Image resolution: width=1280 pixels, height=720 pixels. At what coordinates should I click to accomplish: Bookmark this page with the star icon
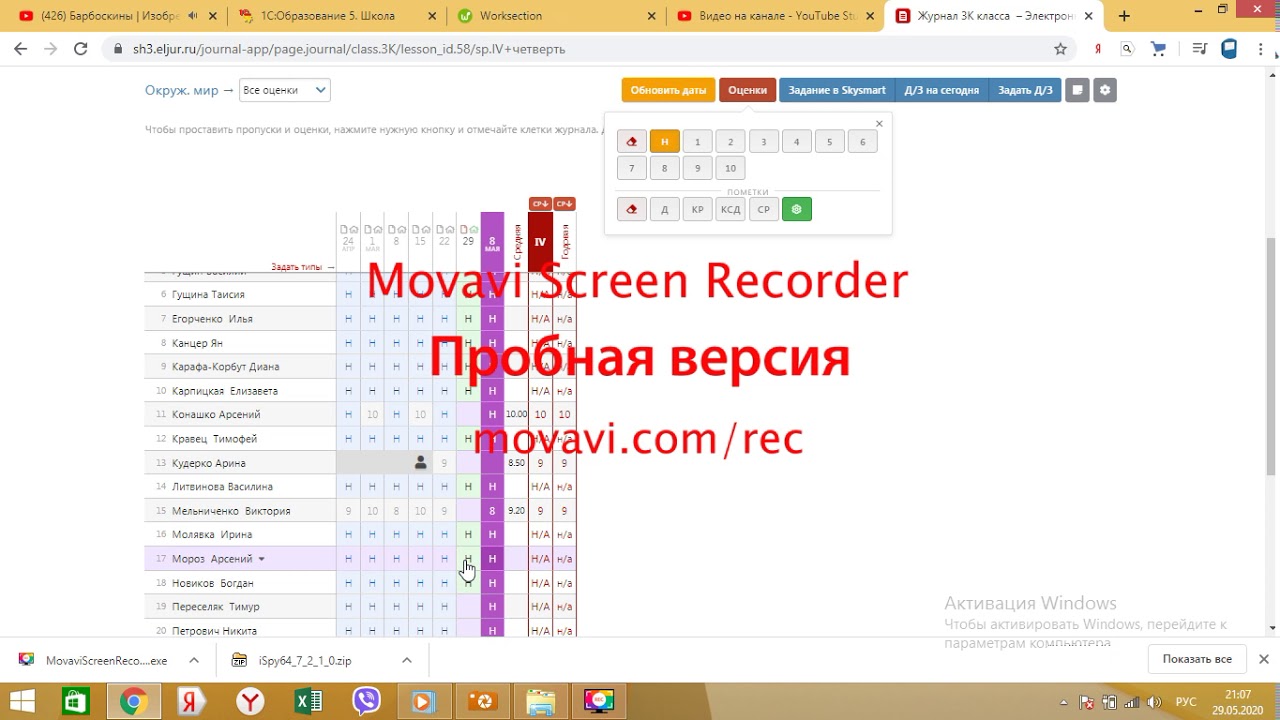point(1061,48)
